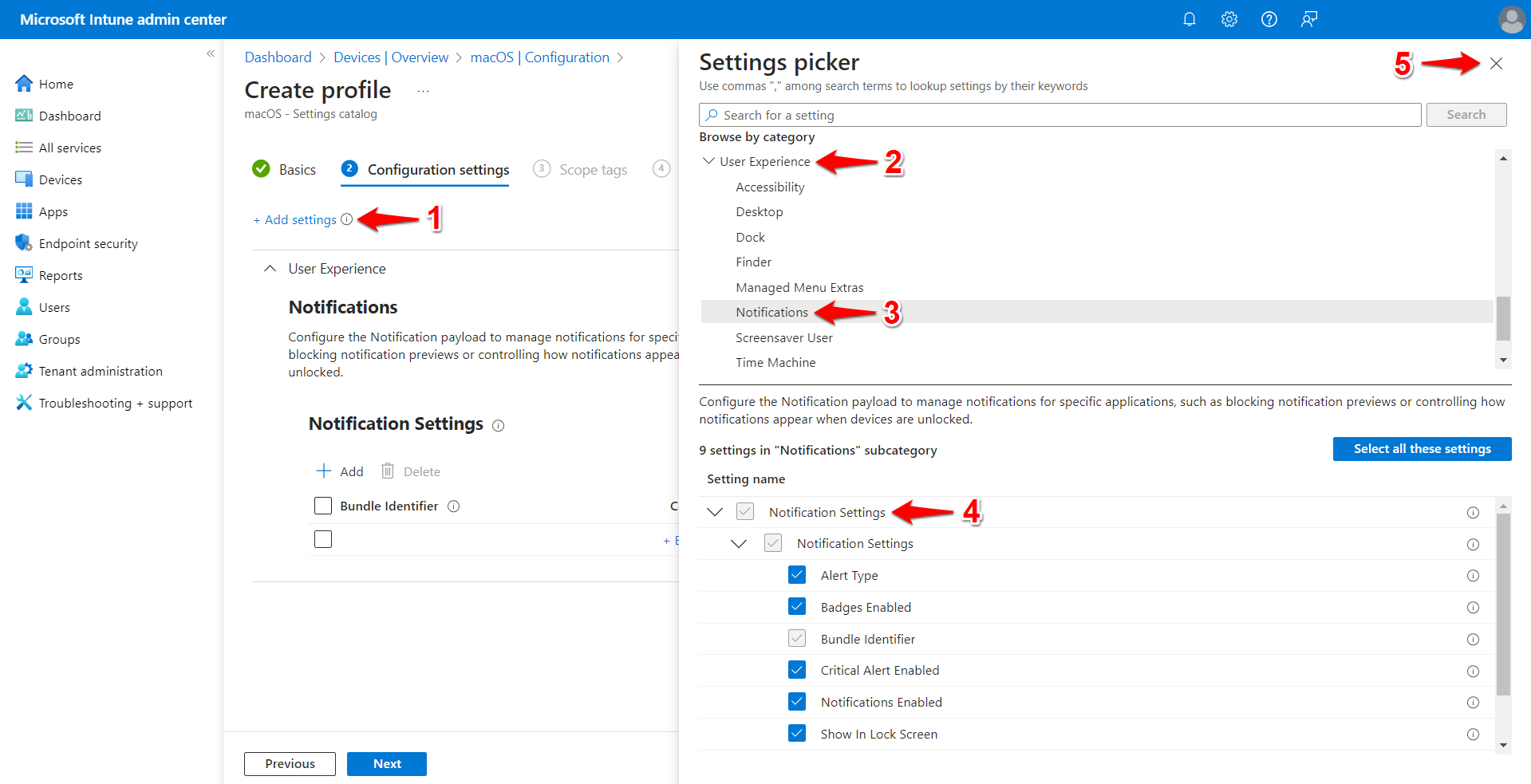Click the Previous button

point(290,764)
